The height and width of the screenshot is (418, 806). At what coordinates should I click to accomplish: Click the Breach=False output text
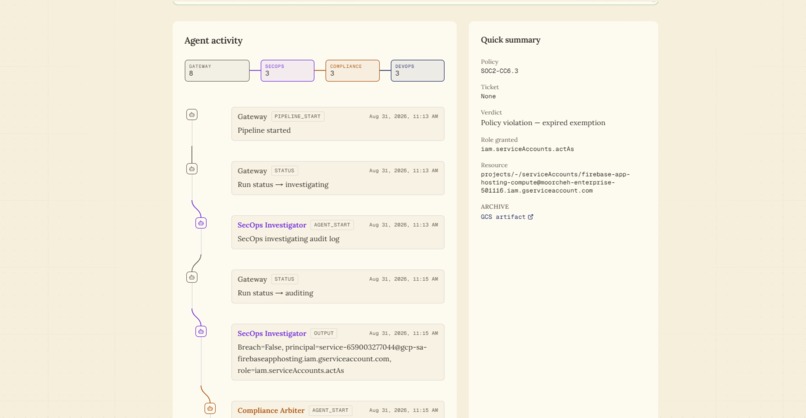[x=332, y=359]
